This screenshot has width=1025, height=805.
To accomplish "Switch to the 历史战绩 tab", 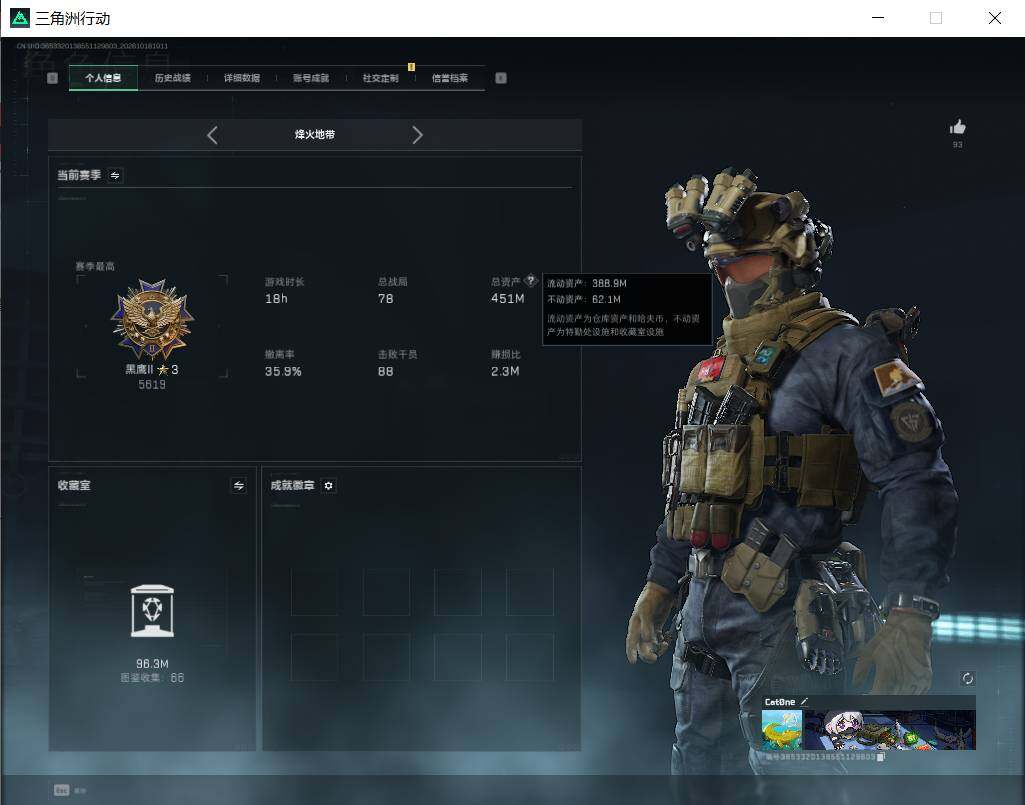I will [173, 78].
